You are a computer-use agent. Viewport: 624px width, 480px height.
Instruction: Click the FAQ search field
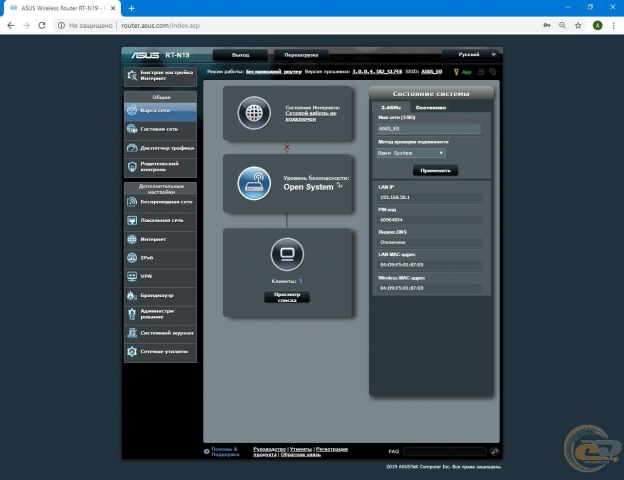(x=445, y=451)
